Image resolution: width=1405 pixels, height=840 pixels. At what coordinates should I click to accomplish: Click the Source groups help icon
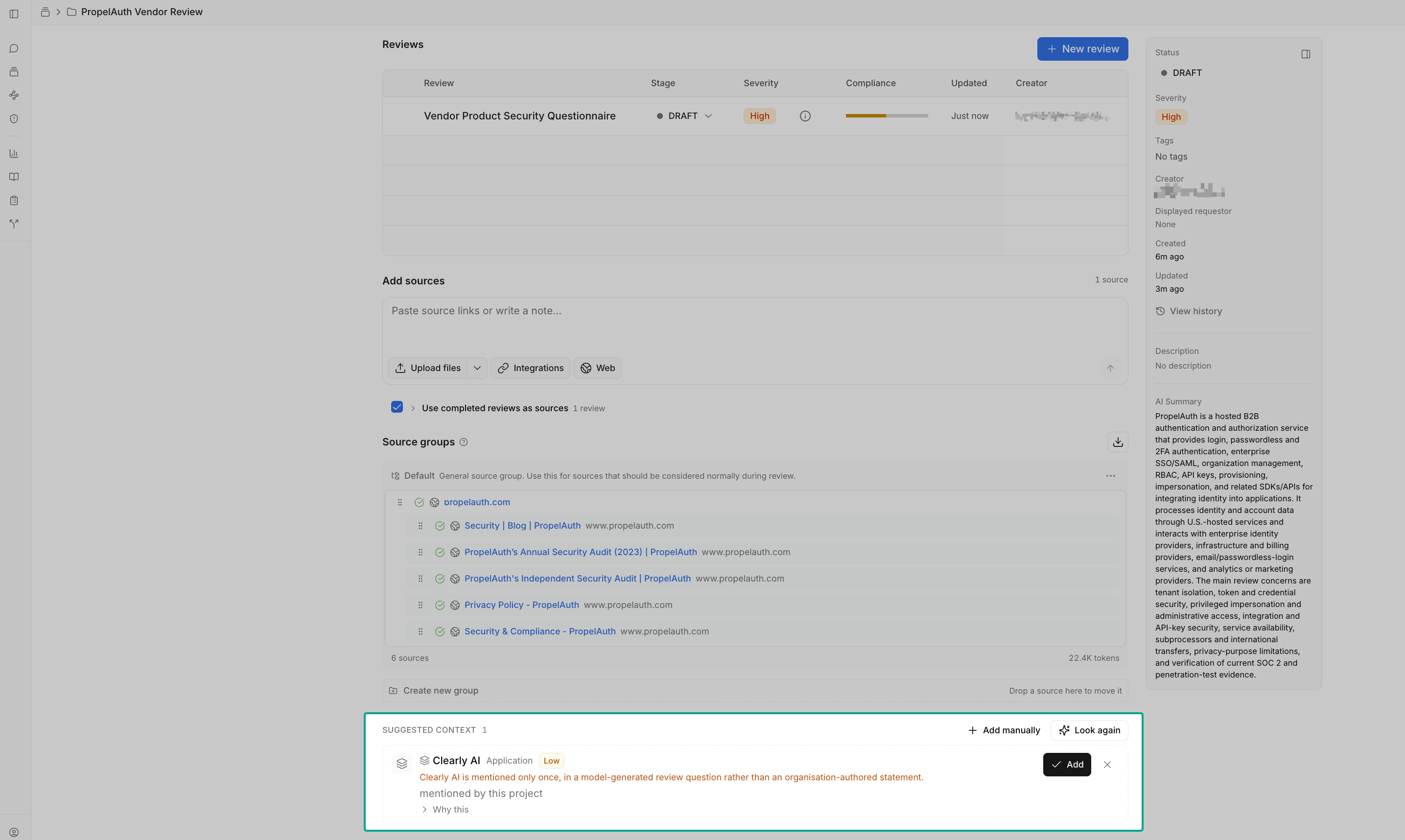coord(464,442)
